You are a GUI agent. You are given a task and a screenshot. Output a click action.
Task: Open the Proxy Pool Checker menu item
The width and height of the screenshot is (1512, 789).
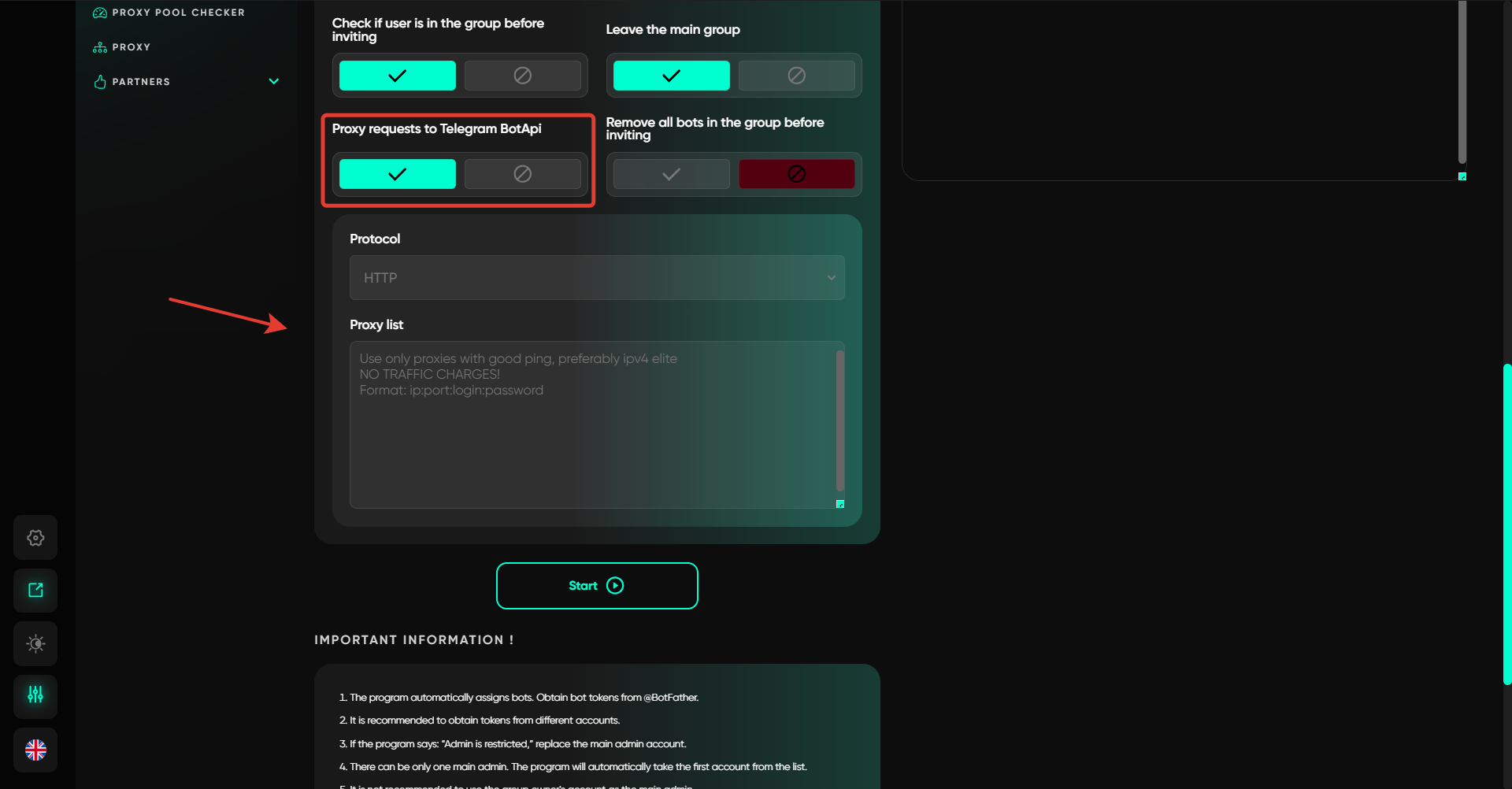coord(178,13)
